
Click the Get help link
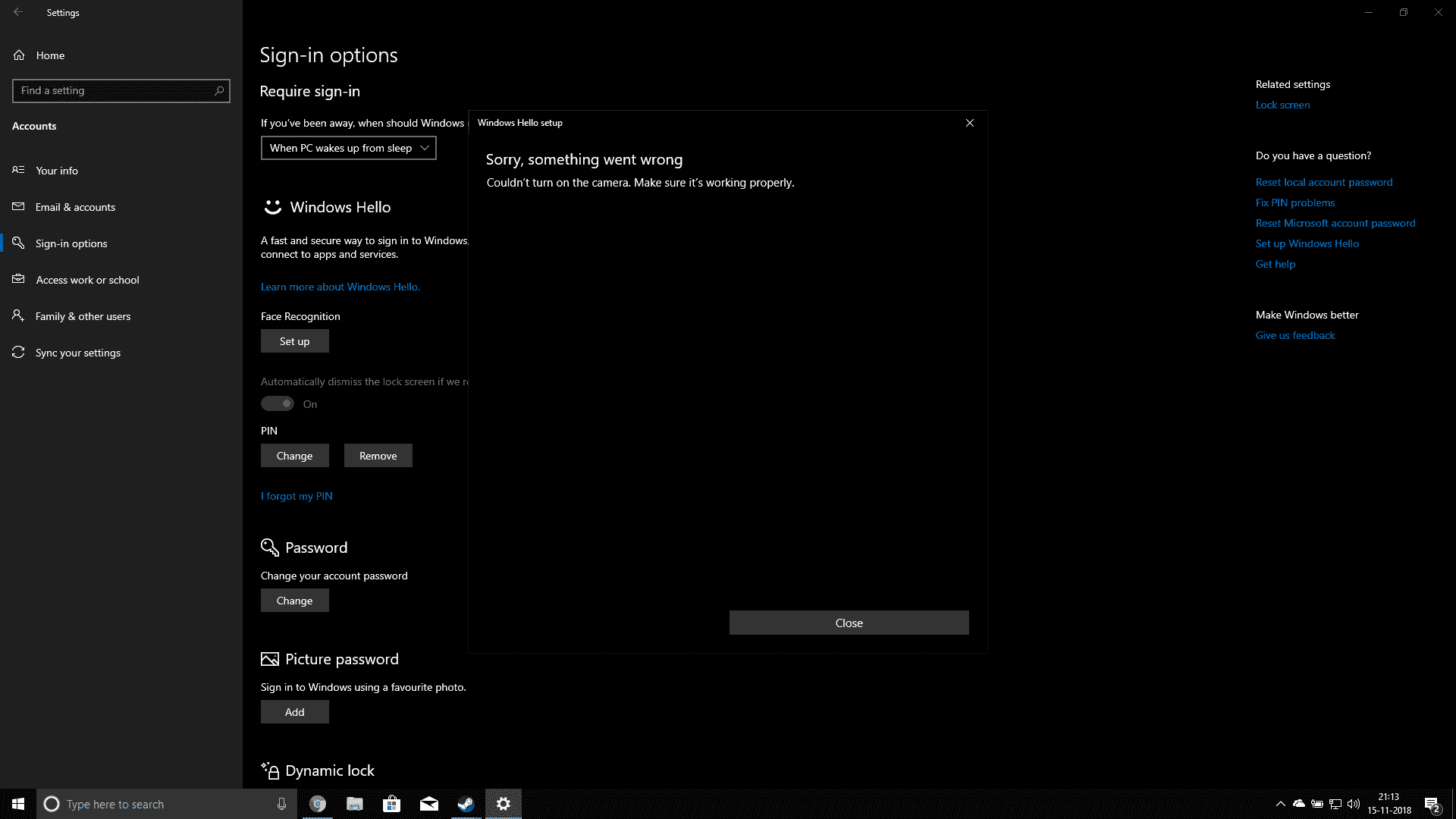pyautogui.click(x=1275, y=264)
